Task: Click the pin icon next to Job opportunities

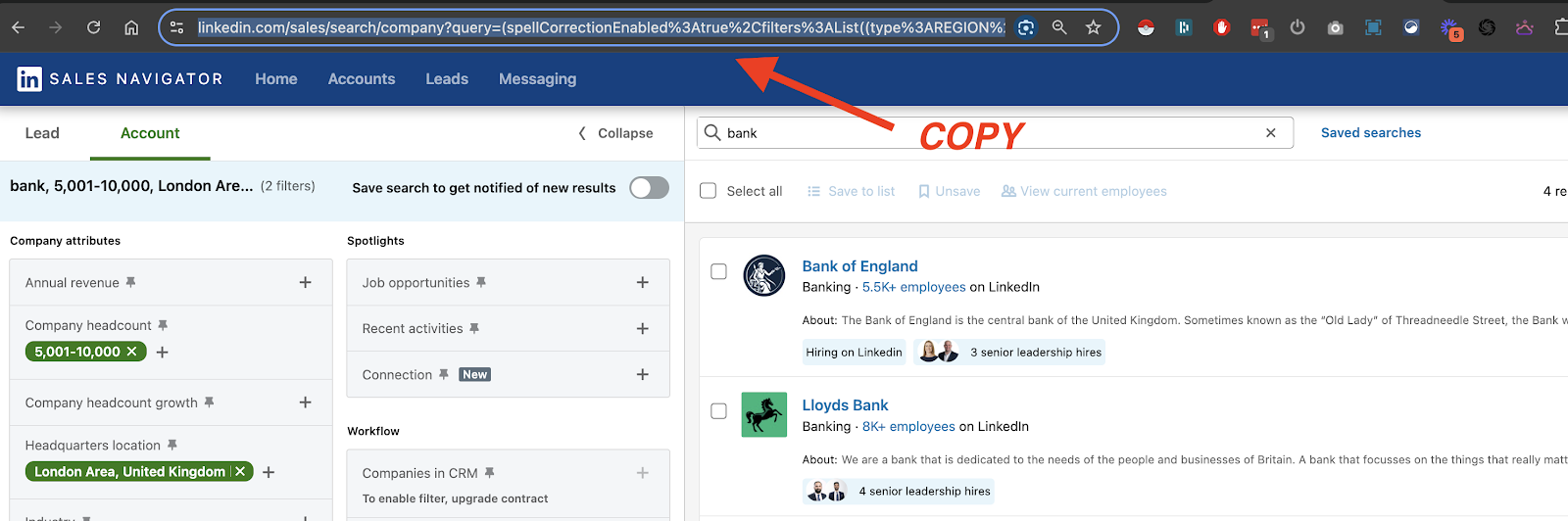Action: [x=481, y=282]
